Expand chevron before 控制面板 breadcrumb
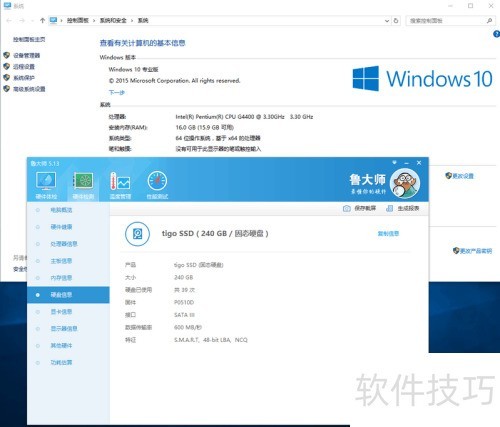The height and width of the screenshot is (427, 500). point(62,21)
